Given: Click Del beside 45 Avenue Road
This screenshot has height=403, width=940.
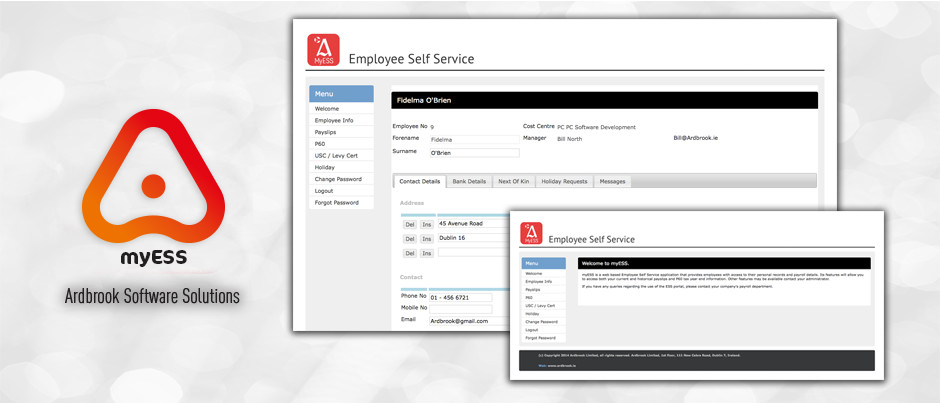Looking at the screenshot, I should [409, 224].
